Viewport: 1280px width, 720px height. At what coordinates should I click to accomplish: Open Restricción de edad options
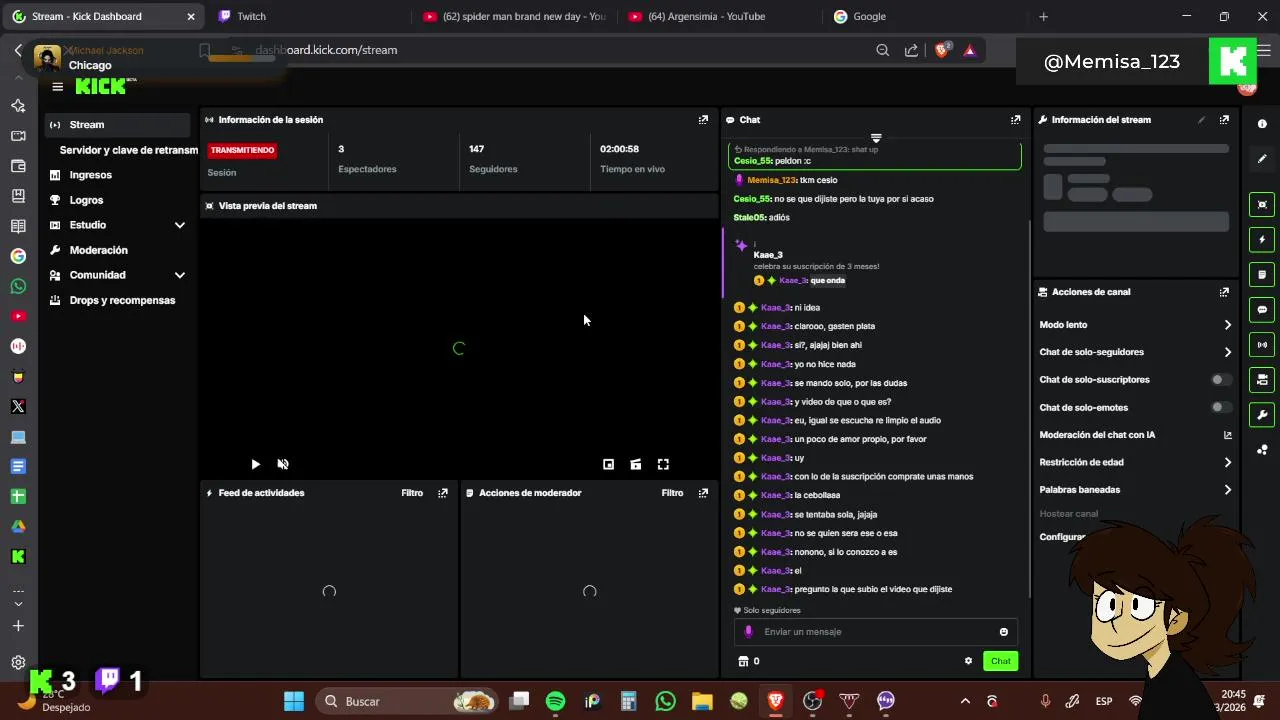[1135, 463]
